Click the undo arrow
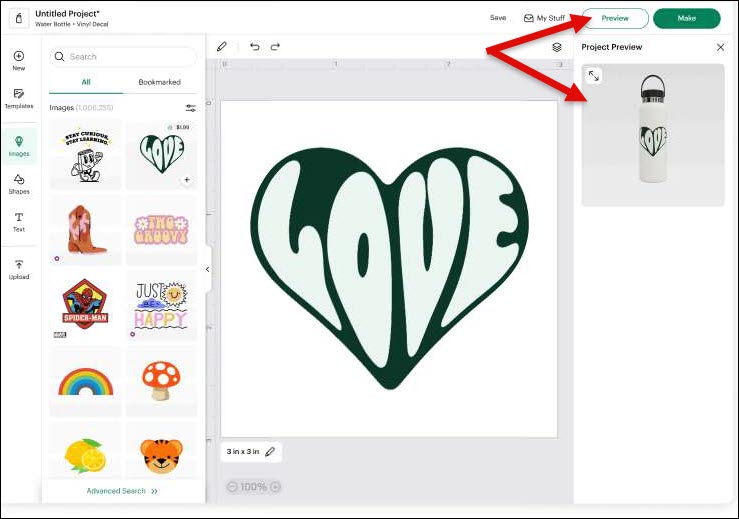Image resolution: width=739 pixels, height=519 pixels. 254,46
